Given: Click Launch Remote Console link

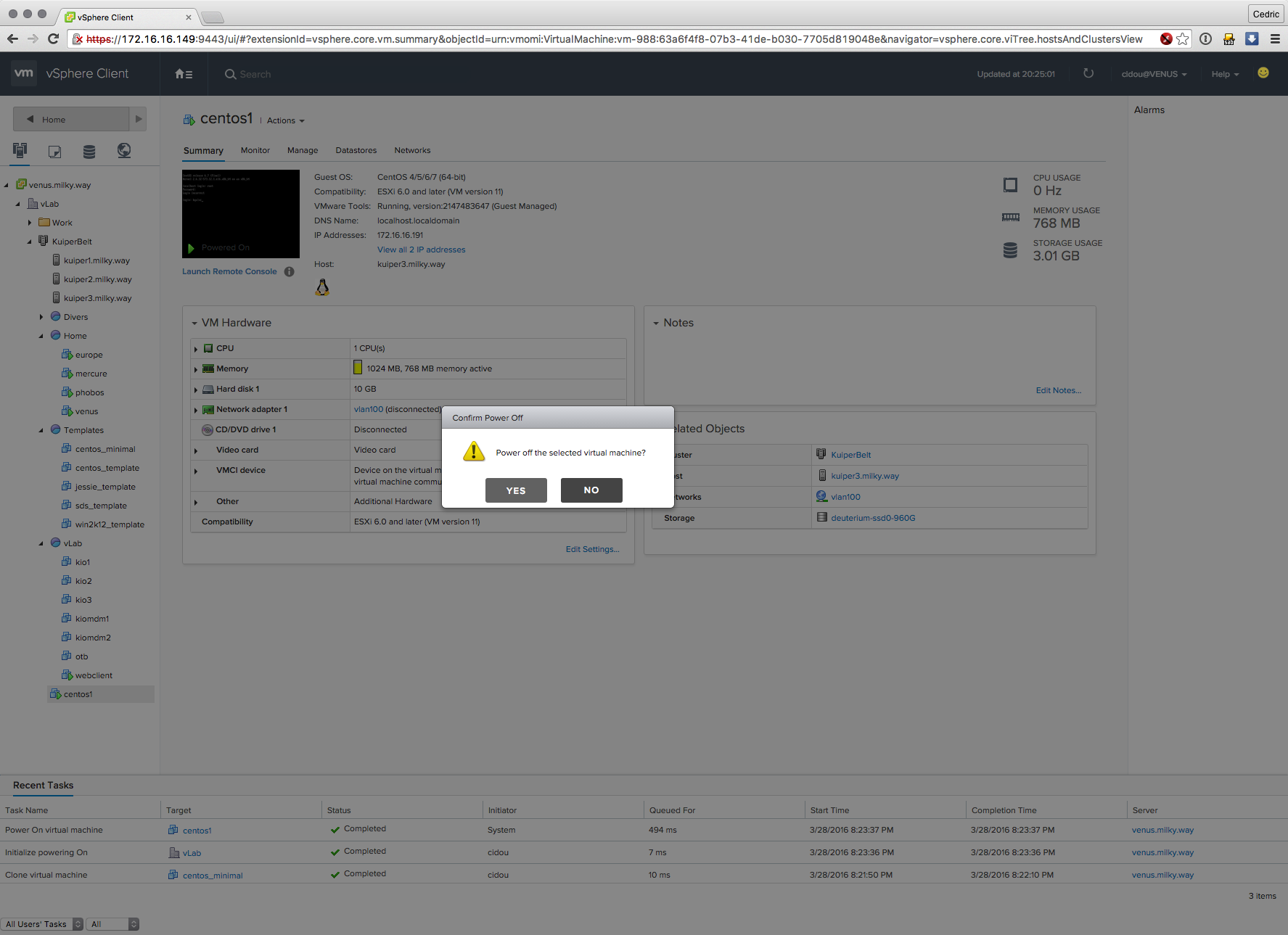Looking at the screenshot, I should [229, 271].
